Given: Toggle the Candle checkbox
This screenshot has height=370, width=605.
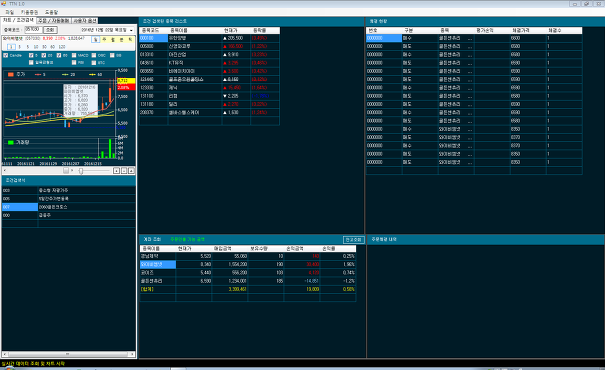Looking at the screenshot, I should tap(5, 56).
